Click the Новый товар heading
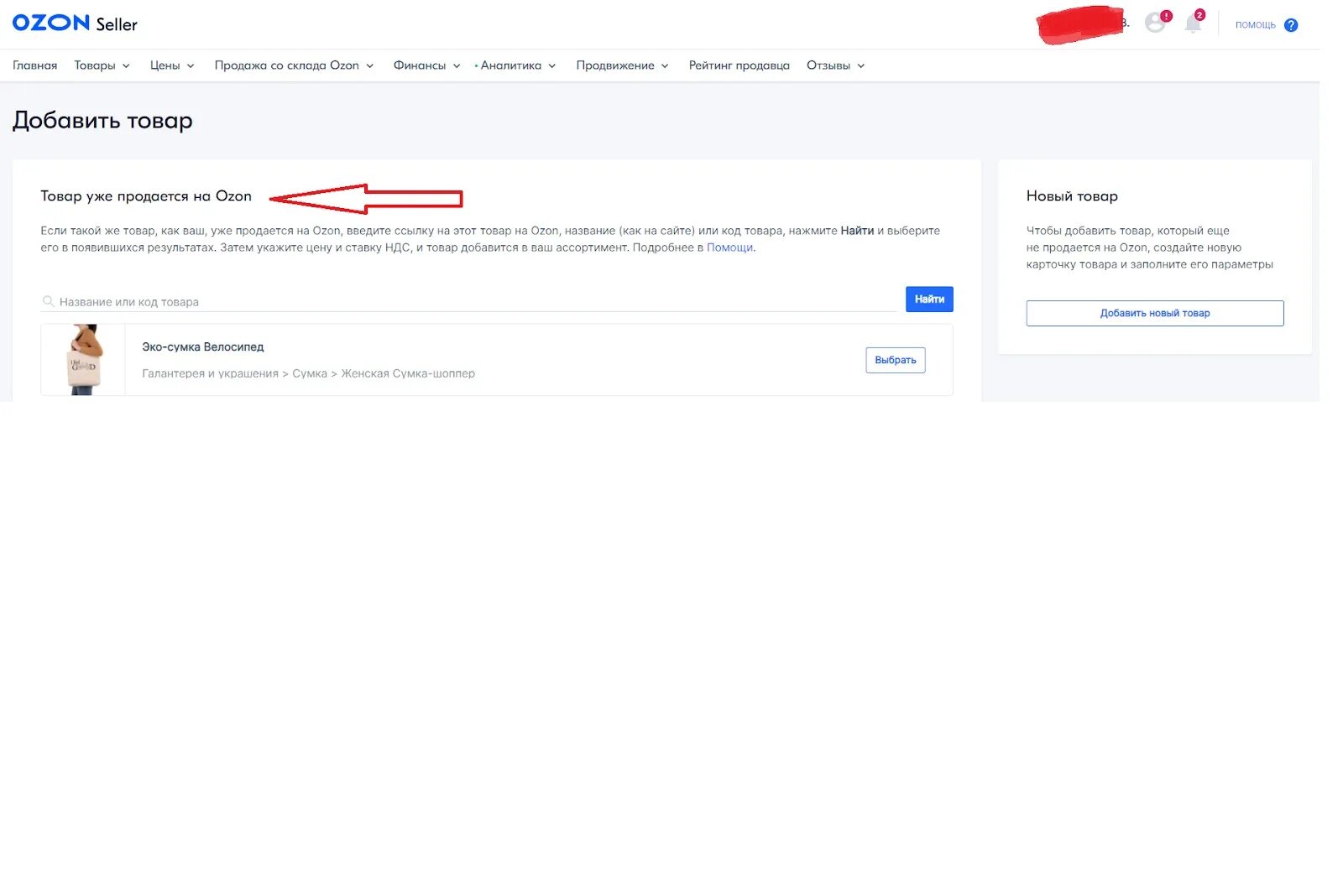1343x896 pixels. click(x=1072, y=195)
